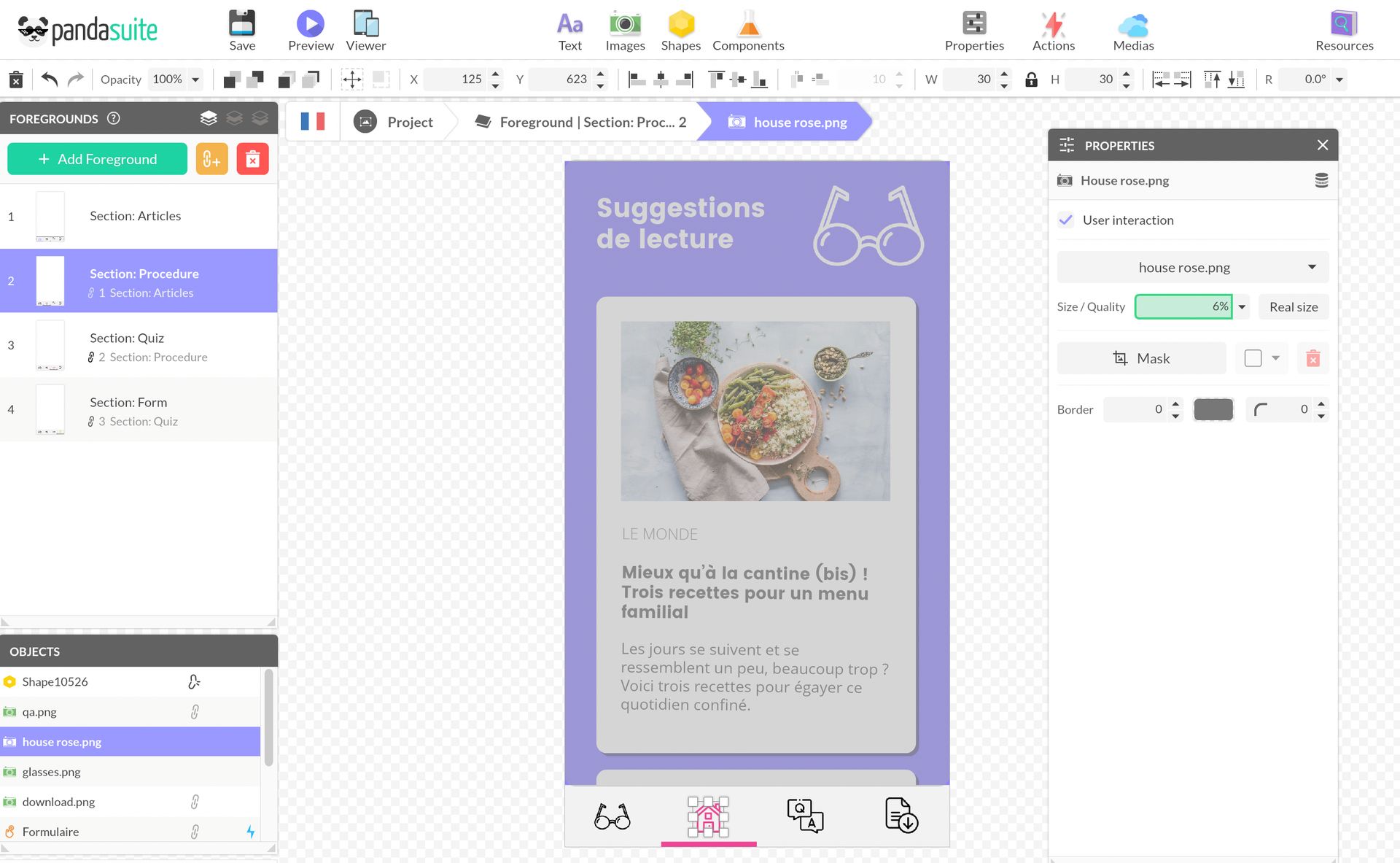Click the Q&A icon in canvas footer
This screenshot has height=863, width=1400.
(805, 815)
